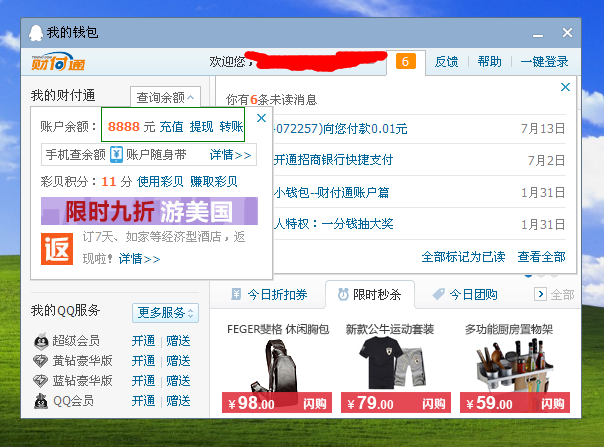Click 赠送 for QQ会员
604x447 pixels.
178,401
